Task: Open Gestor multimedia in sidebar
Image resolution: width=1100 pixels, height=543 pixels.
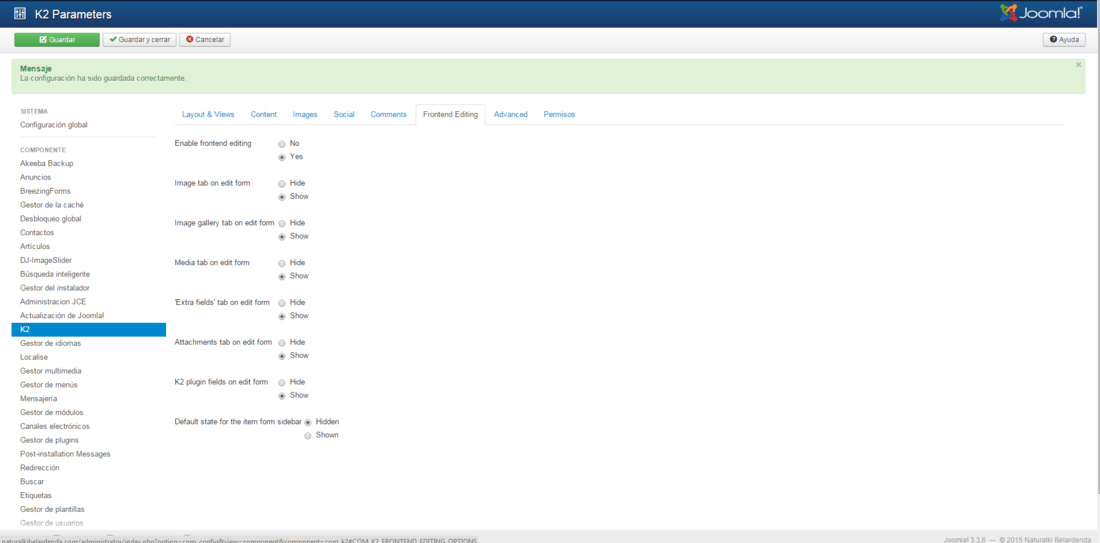Action: pos(51,370)
